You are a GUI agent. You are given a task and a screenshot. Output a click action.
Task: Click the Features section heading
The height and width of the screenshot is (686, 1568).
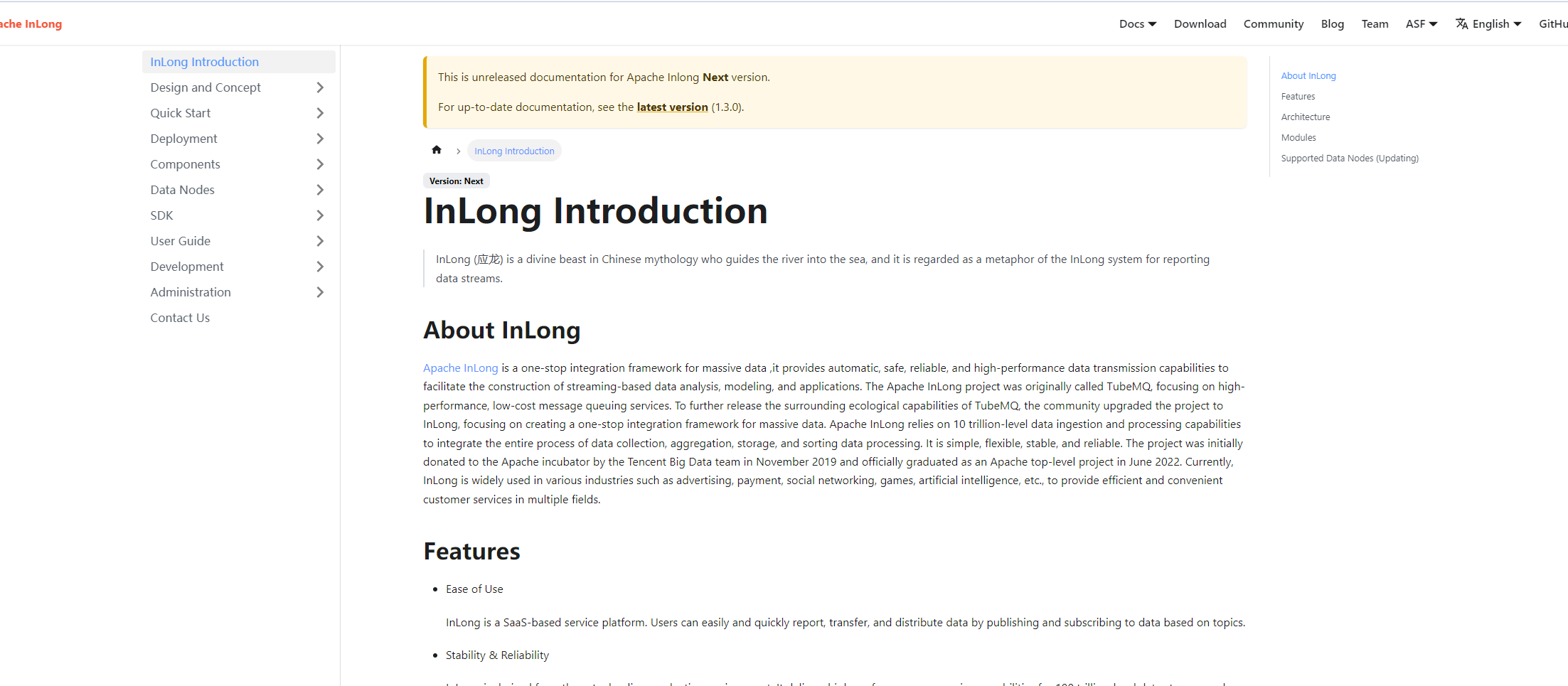(x=471, y=551)
